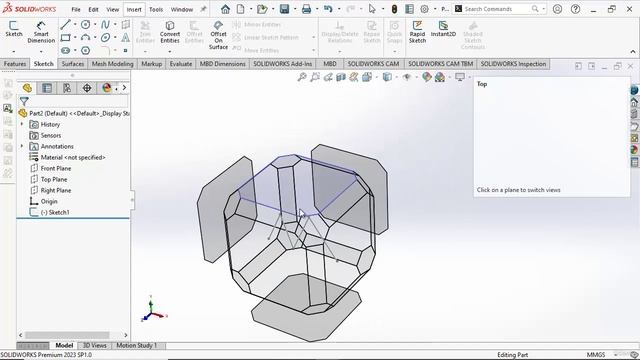The height and width of the screenshot is (360, 640).
Task: Select the Circle sketch tool
Action: click(85, 25)
